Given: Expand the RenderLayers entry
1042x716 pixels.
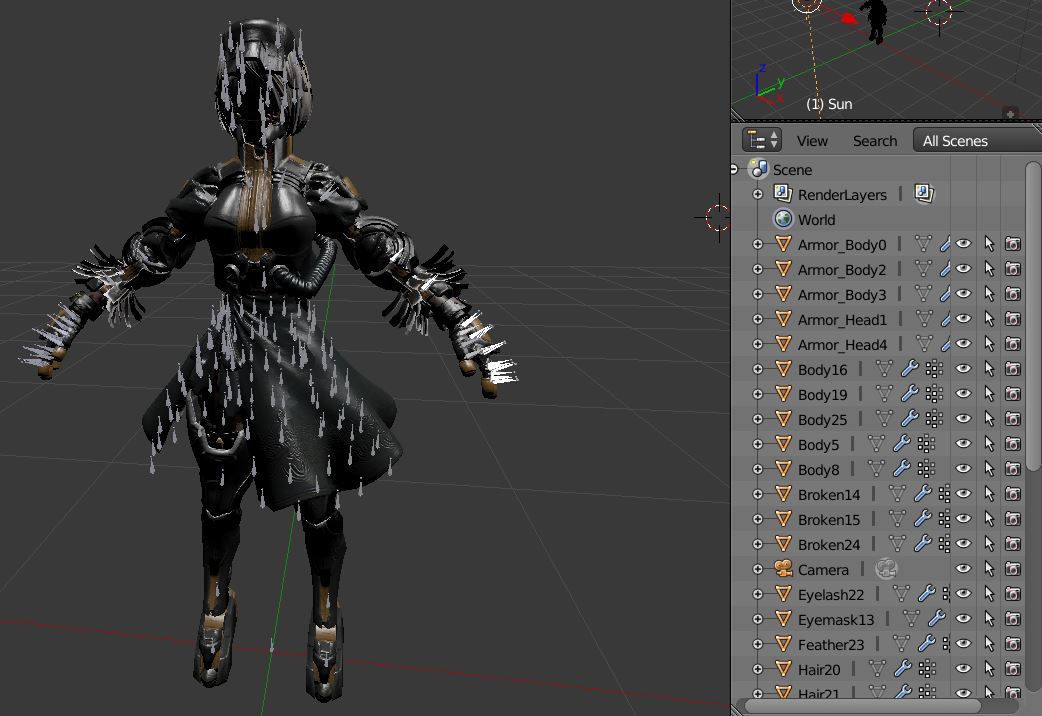Looking at the screenshot, I should click(x=758, y=194).
